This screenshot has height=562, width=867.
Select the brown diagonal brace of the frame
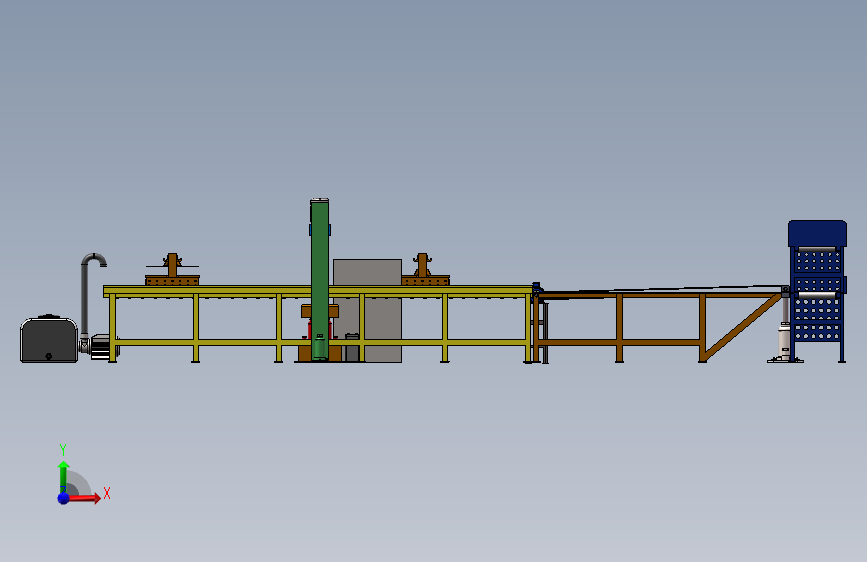point(744,326)
